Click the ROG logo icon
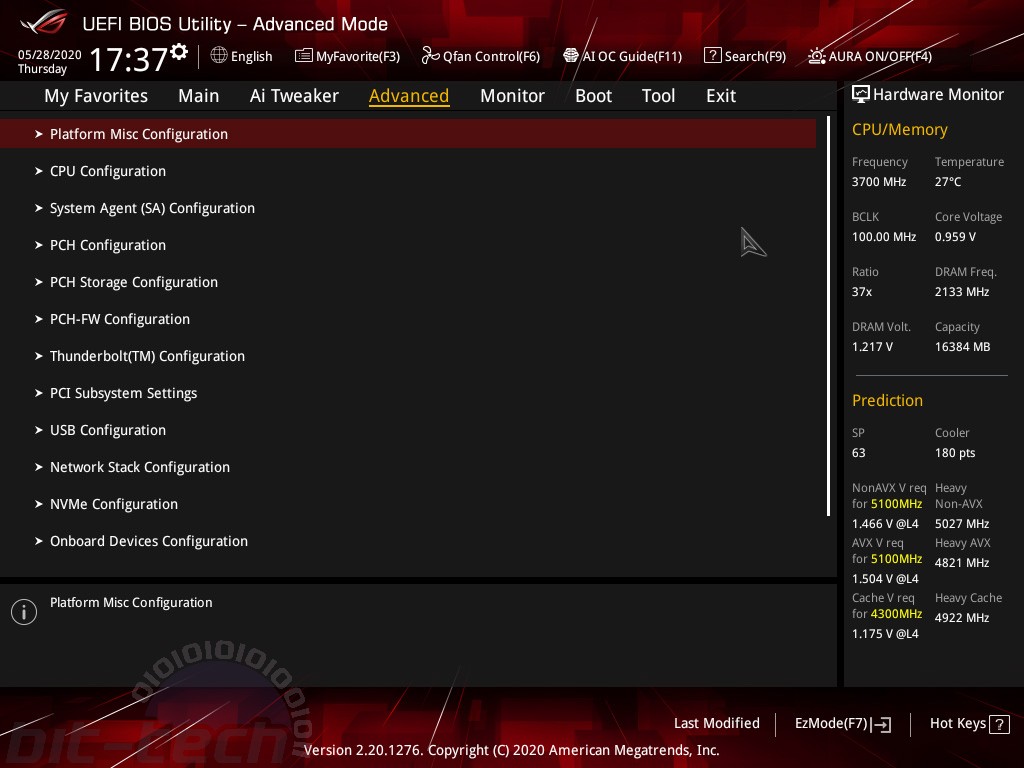The image size is (1024, 768). (x=43, y=23)
